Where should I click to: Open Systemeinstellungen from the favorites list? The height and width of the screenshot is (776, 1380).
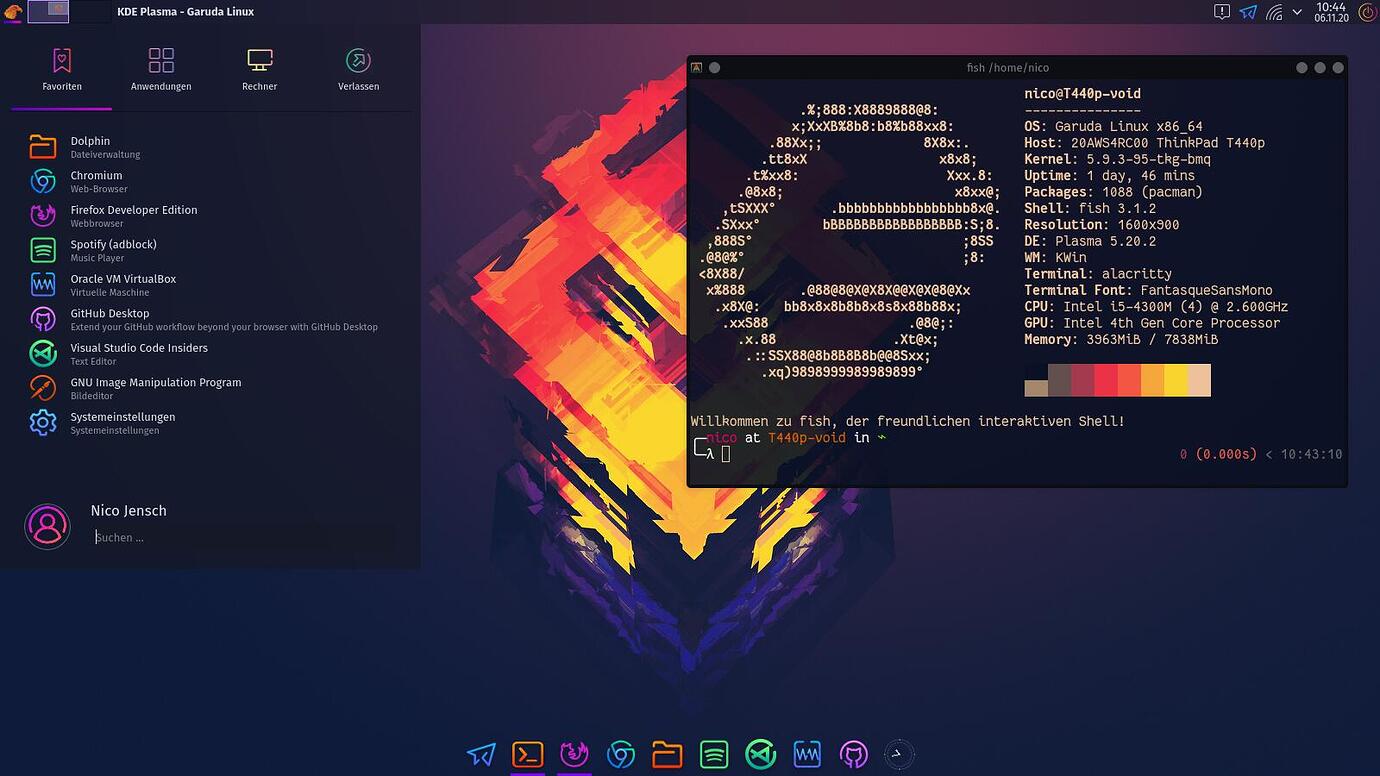click(x=122, y=421)
